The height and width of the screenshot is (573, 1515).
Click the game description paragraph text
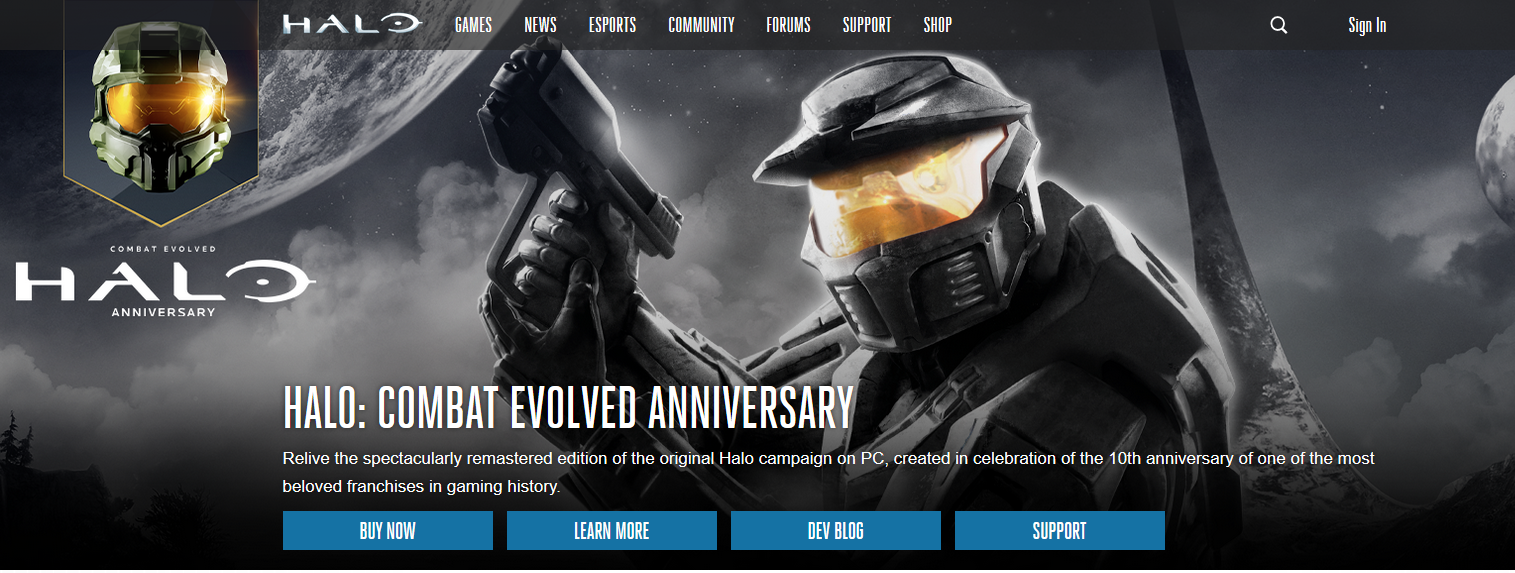tap(828, 473)
